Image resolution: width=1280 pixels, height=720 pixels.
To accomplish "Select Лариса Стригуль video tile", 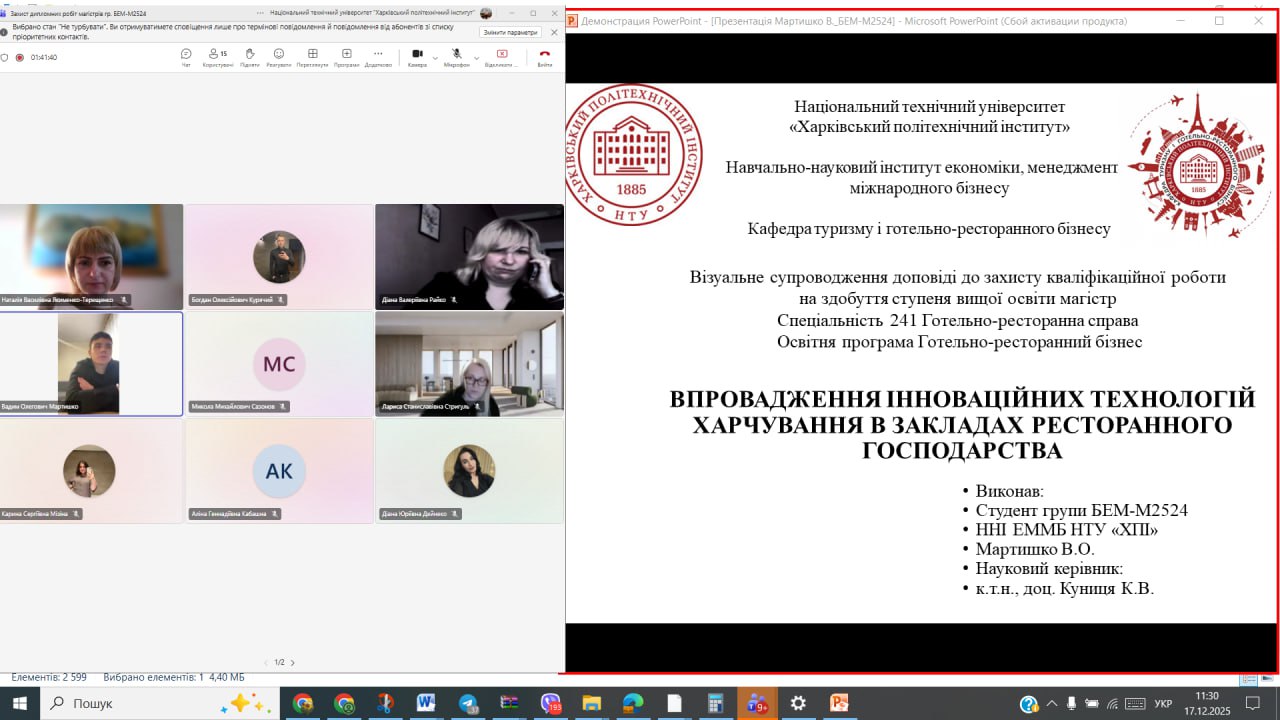I will pos(469,363).
